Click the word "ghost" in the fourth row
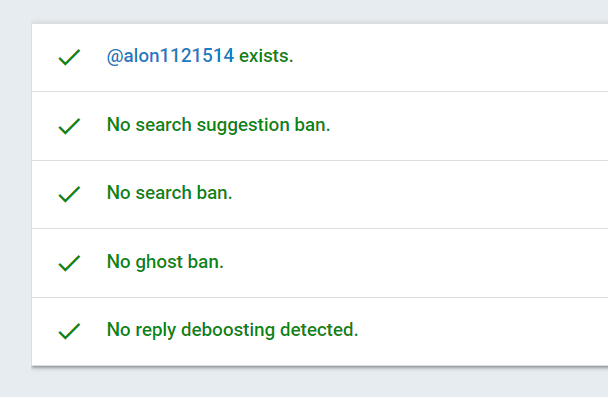The height and width of the screenshot is (397, 608). click(159, 262)
